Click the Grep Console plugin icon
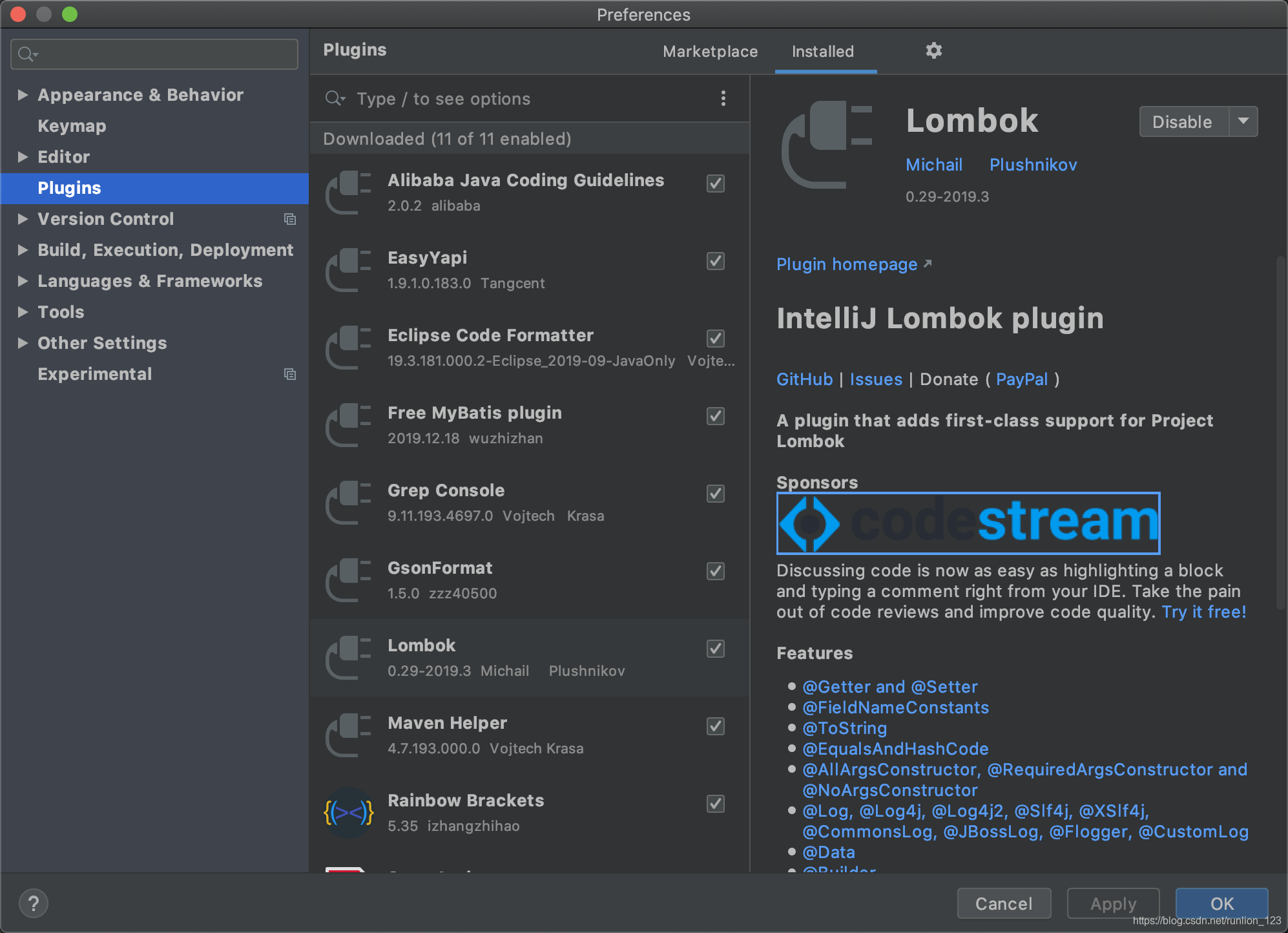 (x=349, y=503)
